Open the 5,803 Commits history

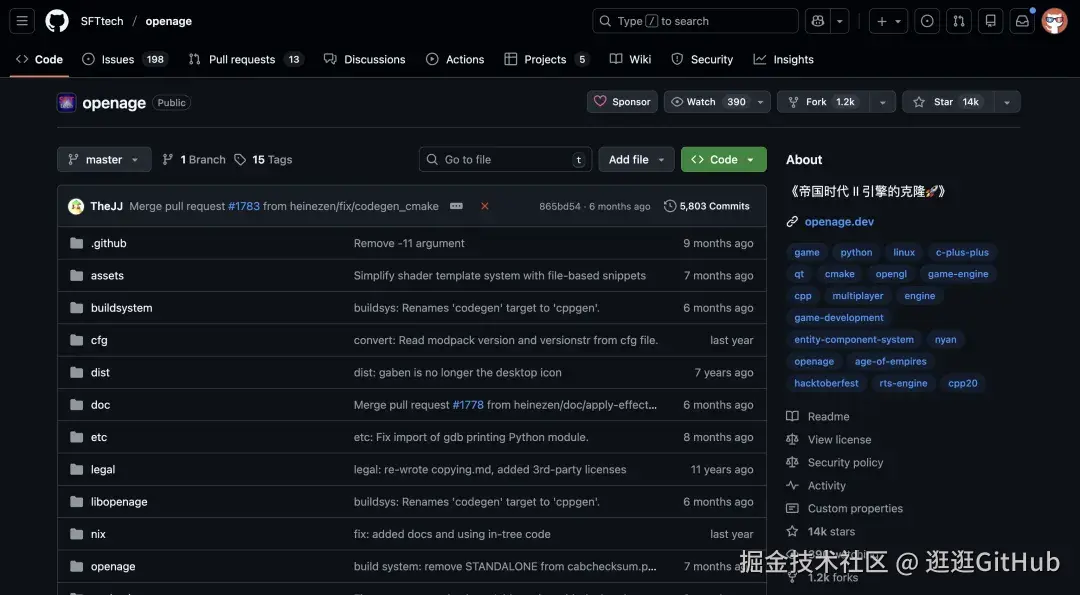click(707, 206)
